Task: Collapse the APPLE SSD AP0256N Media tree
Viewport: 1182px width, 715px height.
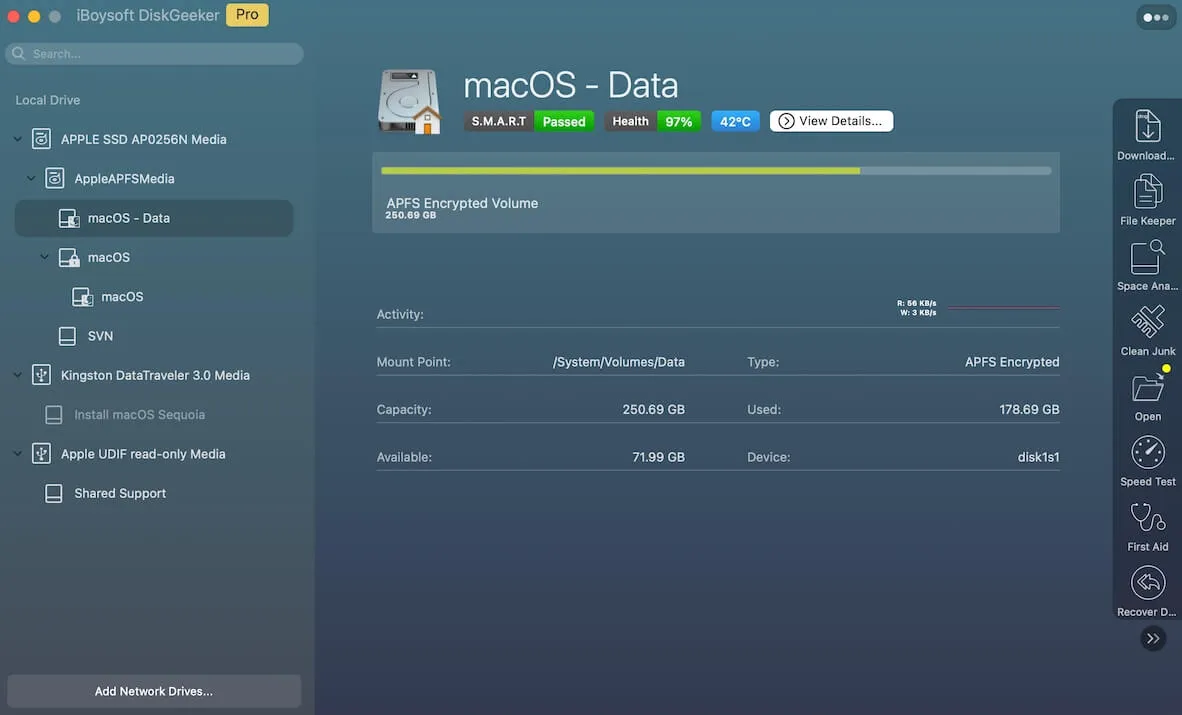Action: [x=17, y=139]
